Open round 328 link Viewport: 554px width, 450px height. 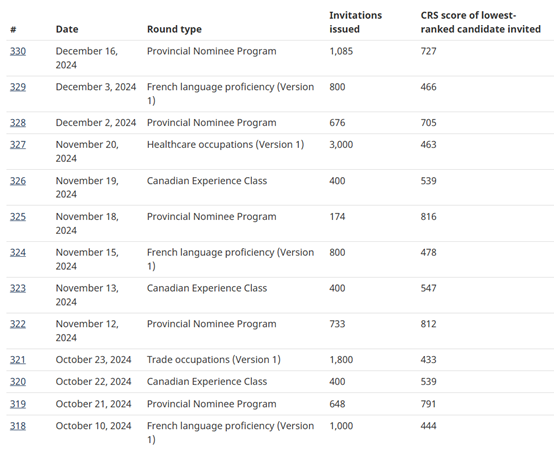pyautogui.click(x=18, y=123)
